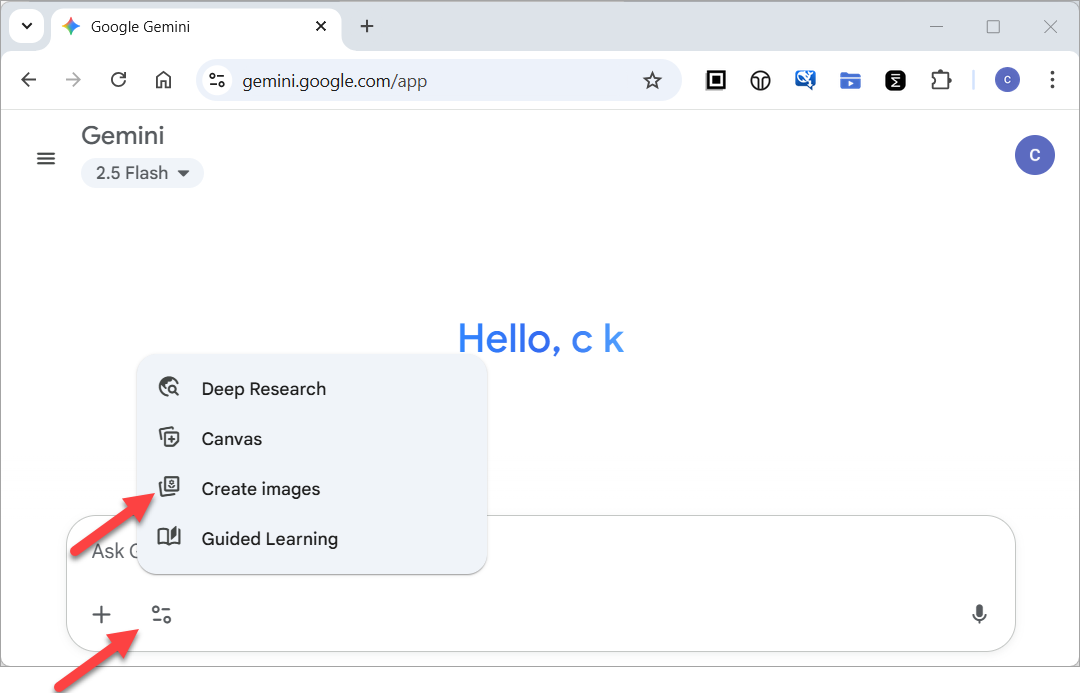The height and width of the screenshot is (693, 1080).
Task: Close the Google Gemini tab
Action: (x=321, y=27)
